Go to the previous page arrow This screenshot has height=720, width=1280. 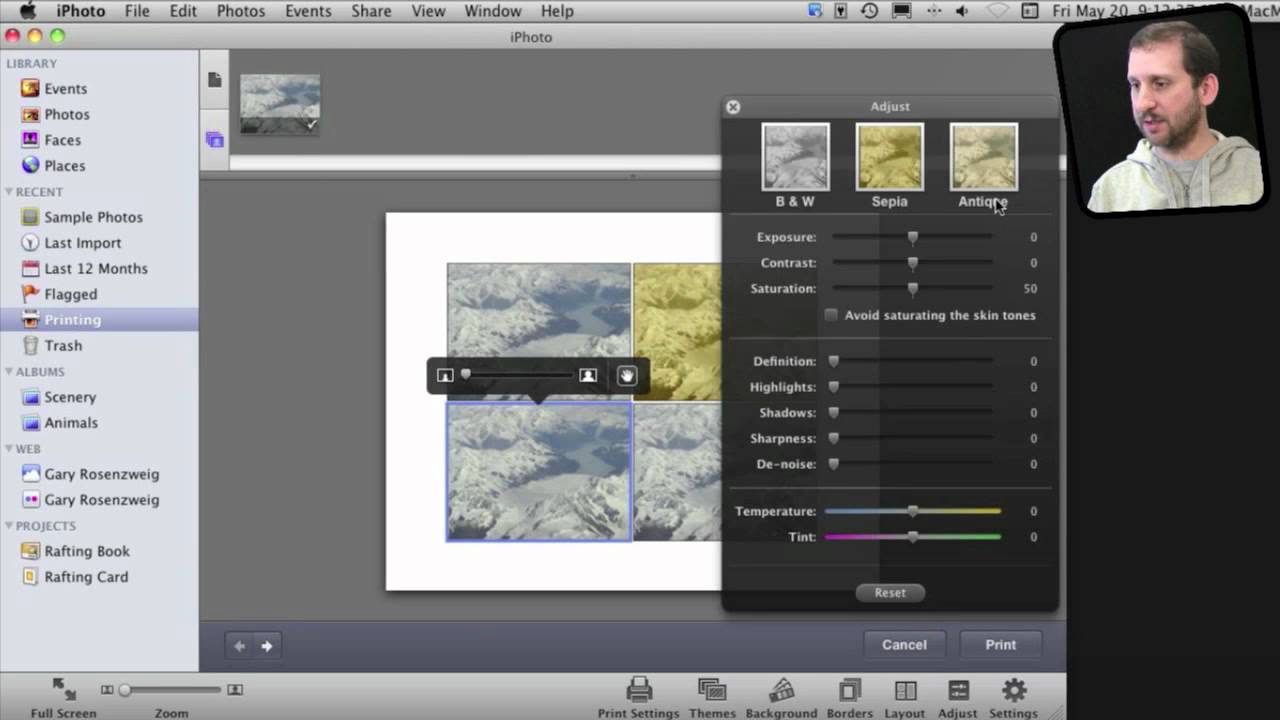coord(239,646)
